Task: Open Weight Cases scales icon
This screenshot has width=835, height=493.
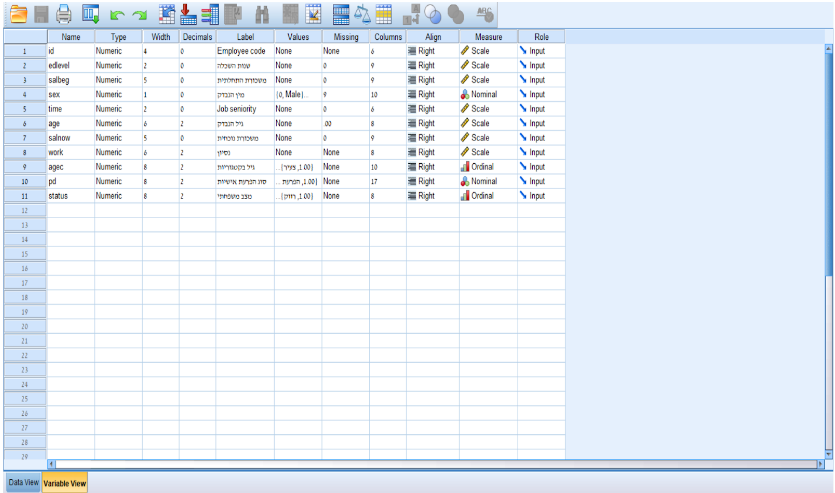Action: click(x=363, y=14)
